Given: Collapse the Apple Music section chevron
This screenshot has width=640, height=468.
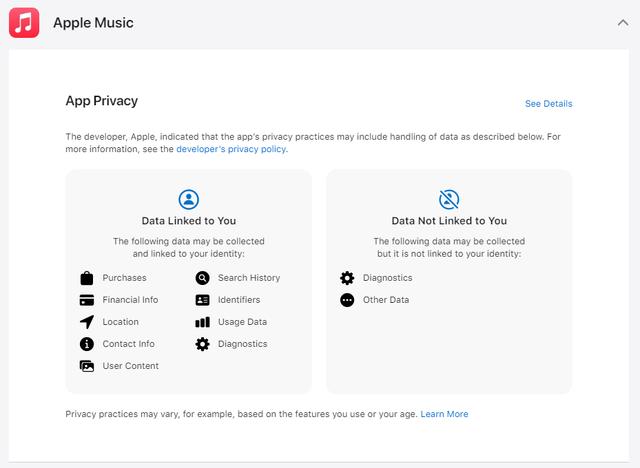Looking at the screenshot, I should point(623,22).
